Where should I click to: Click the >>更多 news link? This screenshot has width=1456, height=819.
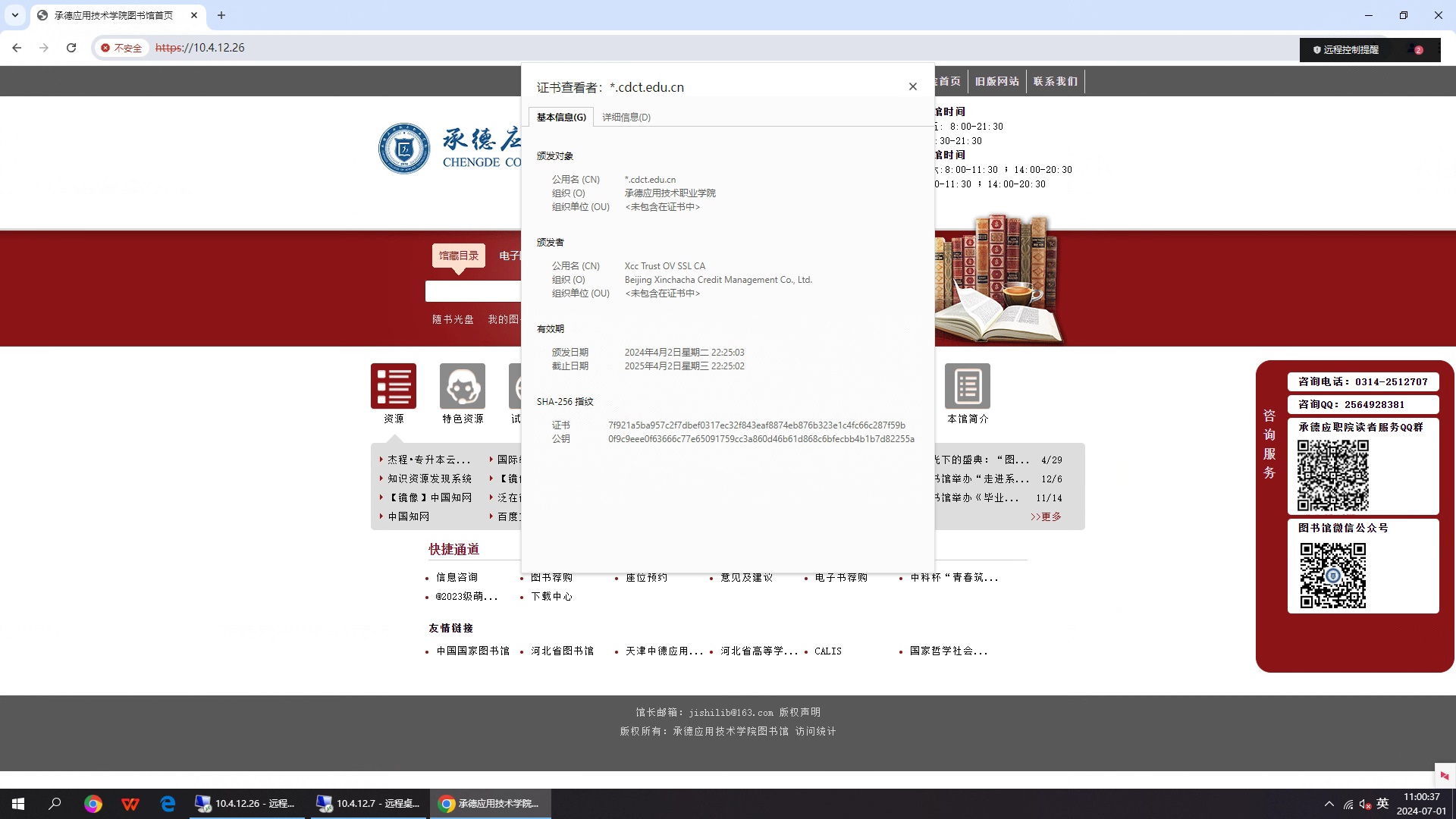click(x=1045, y=516)
